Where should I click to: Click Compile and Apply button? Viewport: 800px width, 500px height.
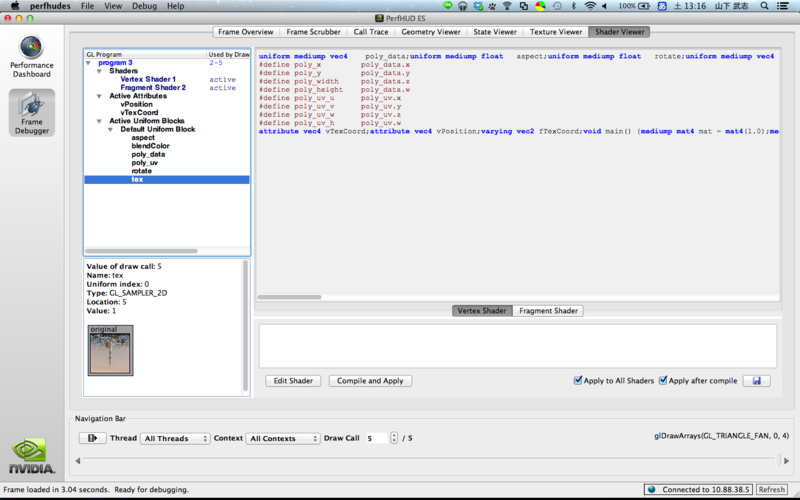pos(370,381)
